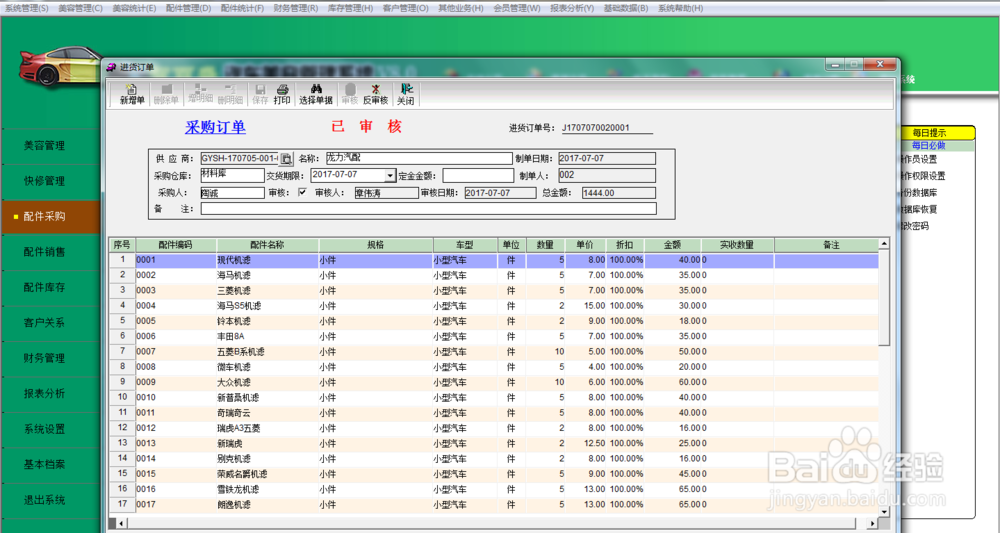Select 配件采购 in left sidebar
The width and height of the screenshot is (1000, 533).
(50, 217)
